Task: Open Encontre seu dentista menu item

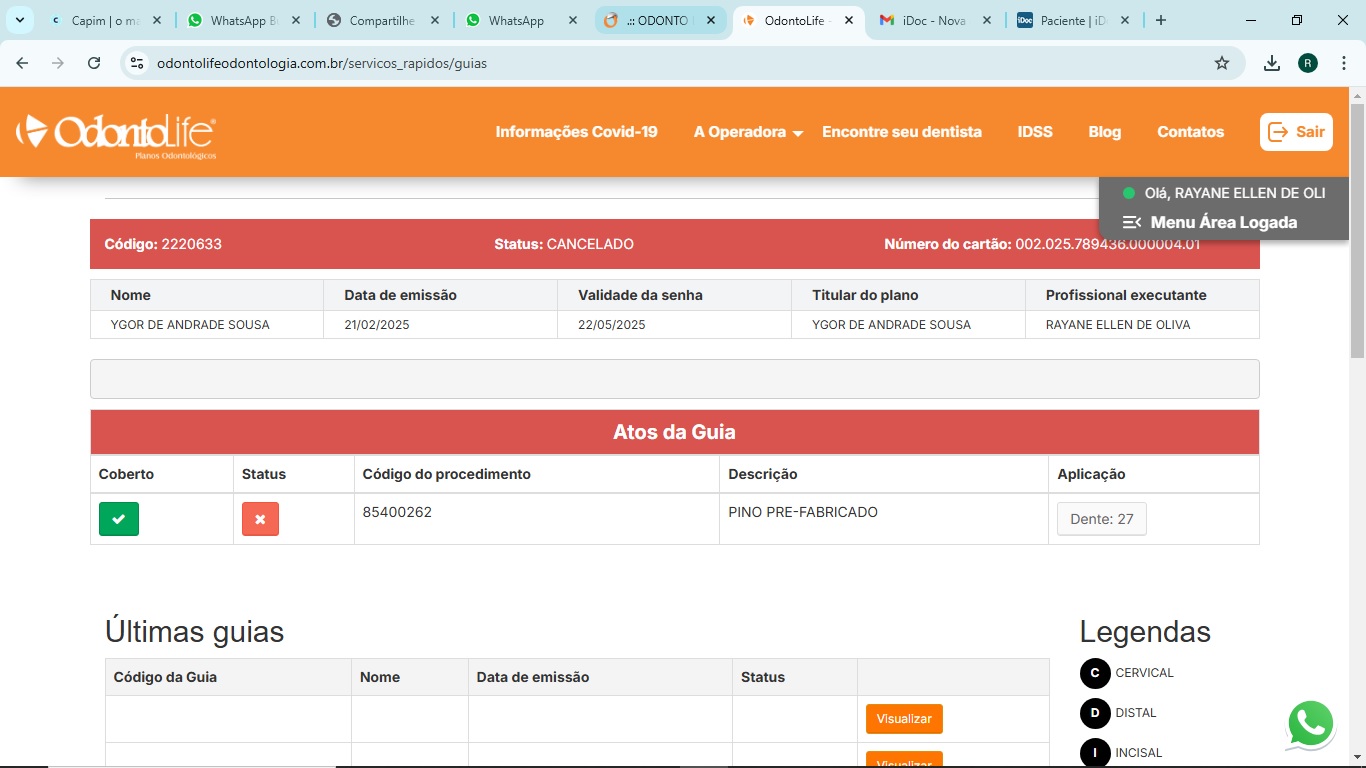Action: point(901,132)
